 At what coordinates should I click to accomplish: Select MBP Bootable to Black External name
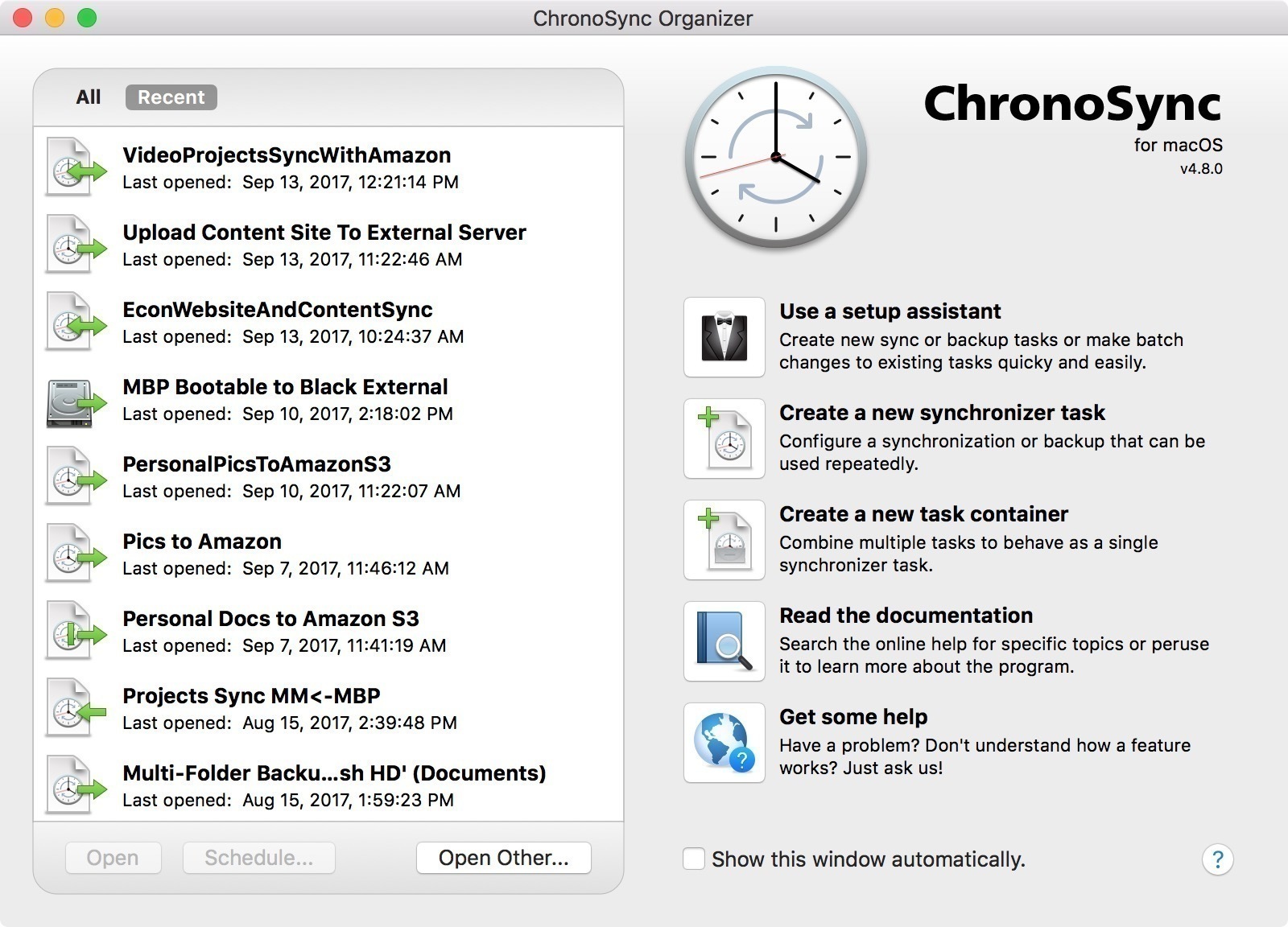tap(285, 387)
